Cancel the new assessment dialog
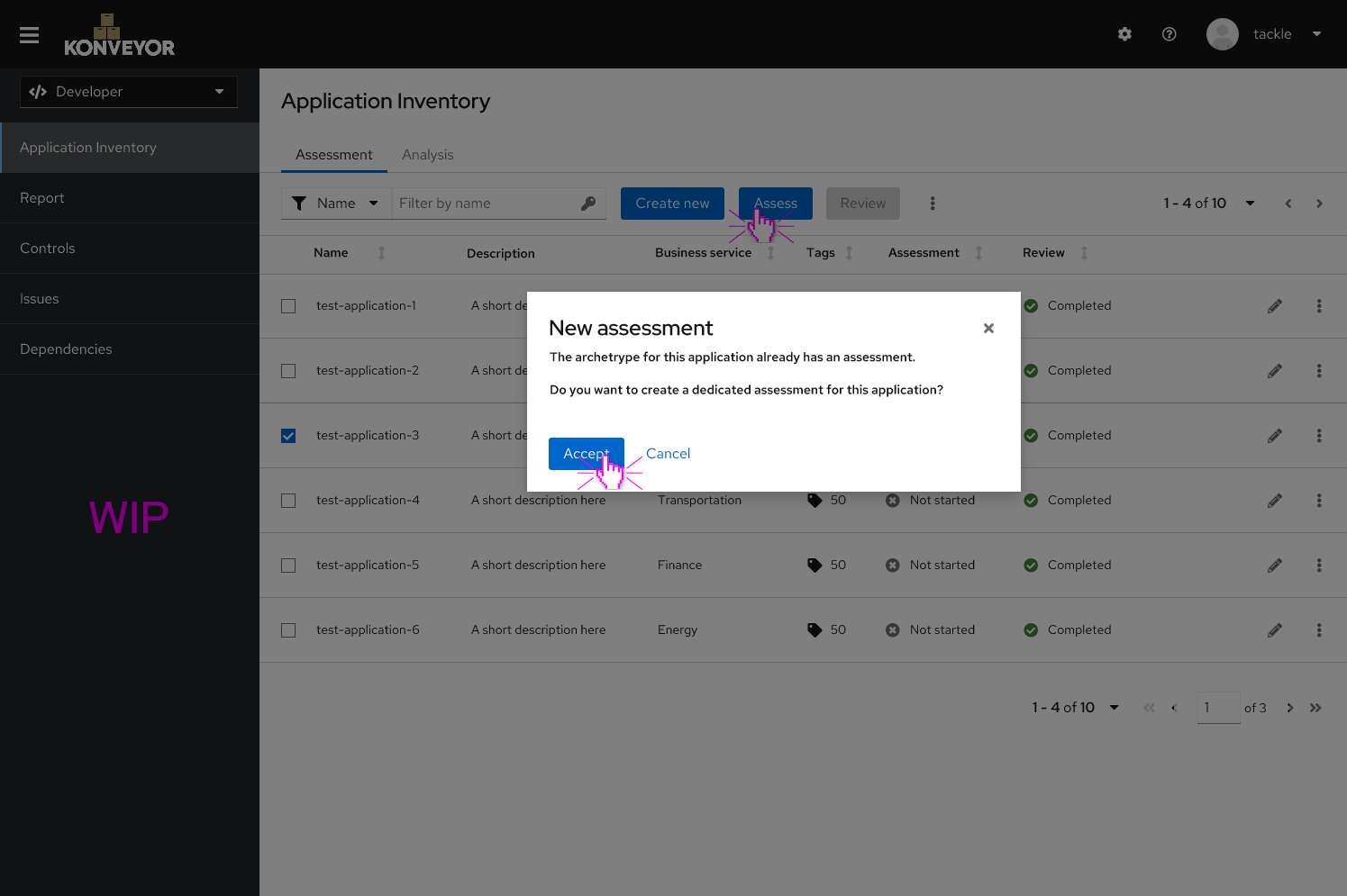The image size is (1347, 896). coord(668,453)
